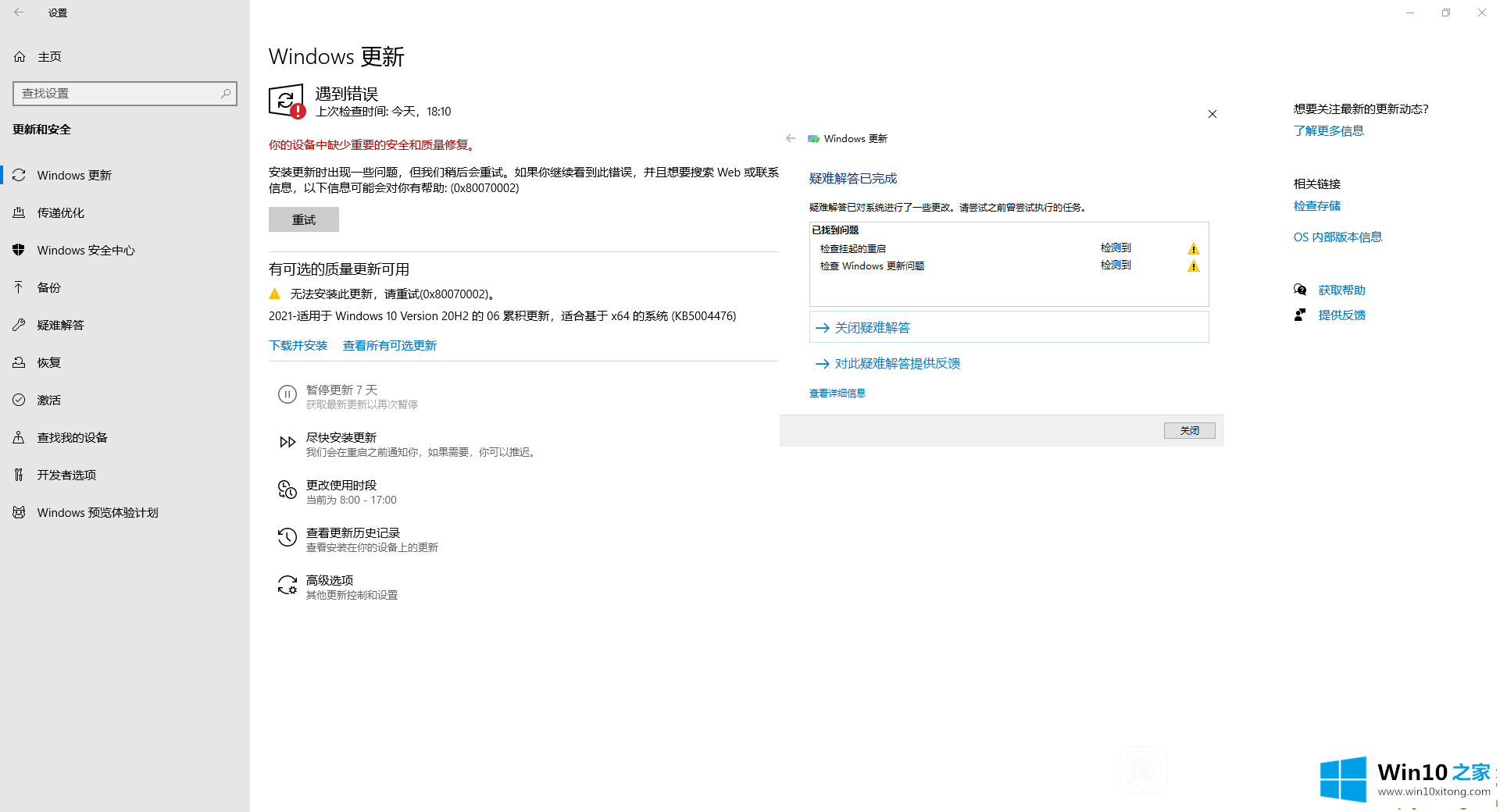Click the Home icon in sidebar
1500x812 pixels.
(20, 57)
